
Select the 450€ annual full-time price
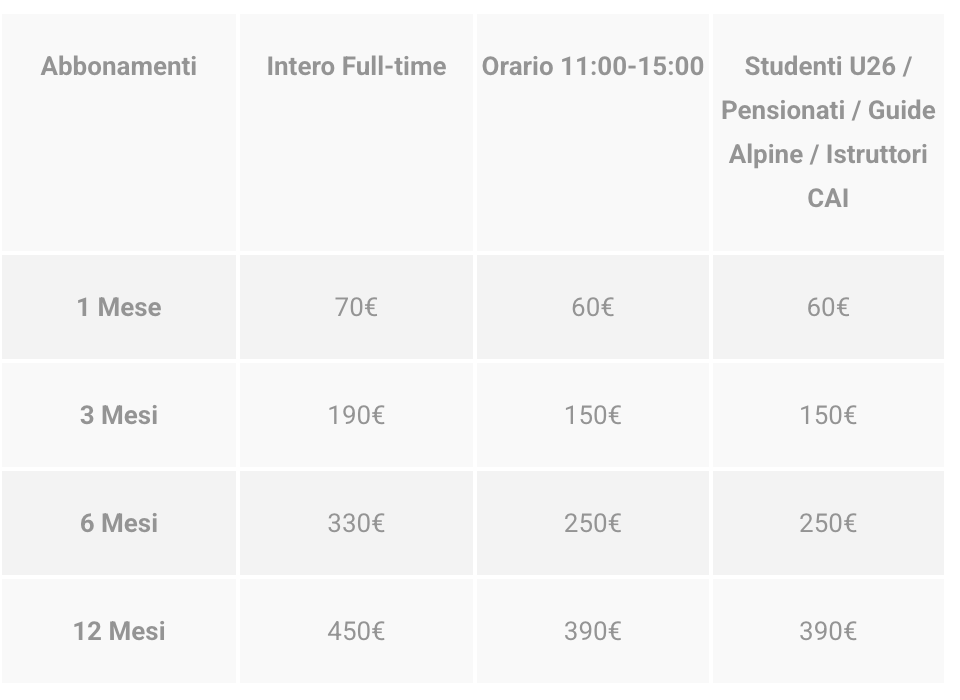coord(356,631)
